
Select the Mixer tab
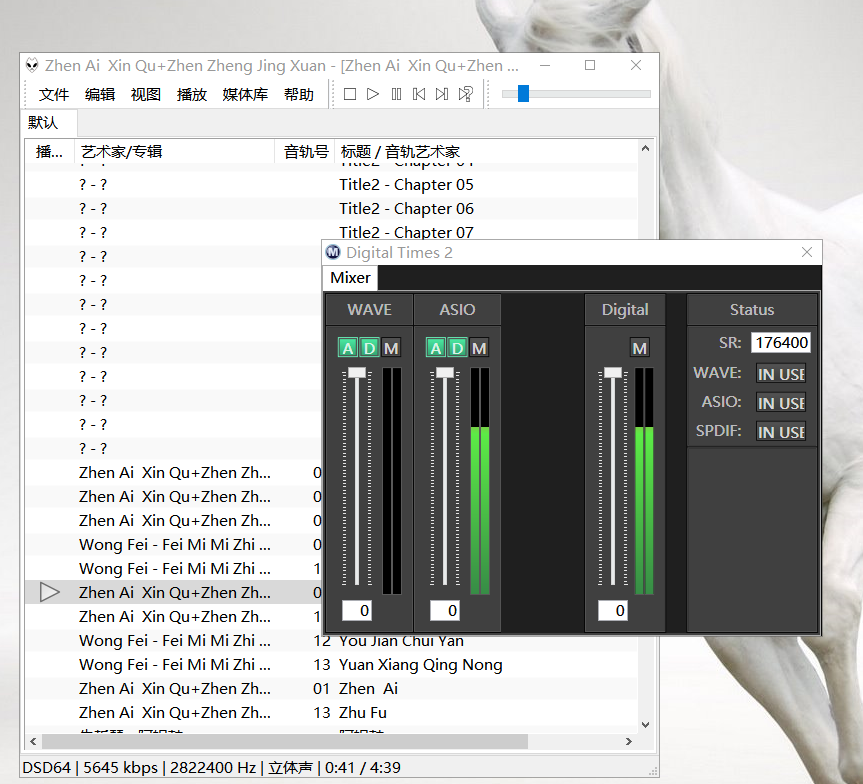[x=350, y=278]
